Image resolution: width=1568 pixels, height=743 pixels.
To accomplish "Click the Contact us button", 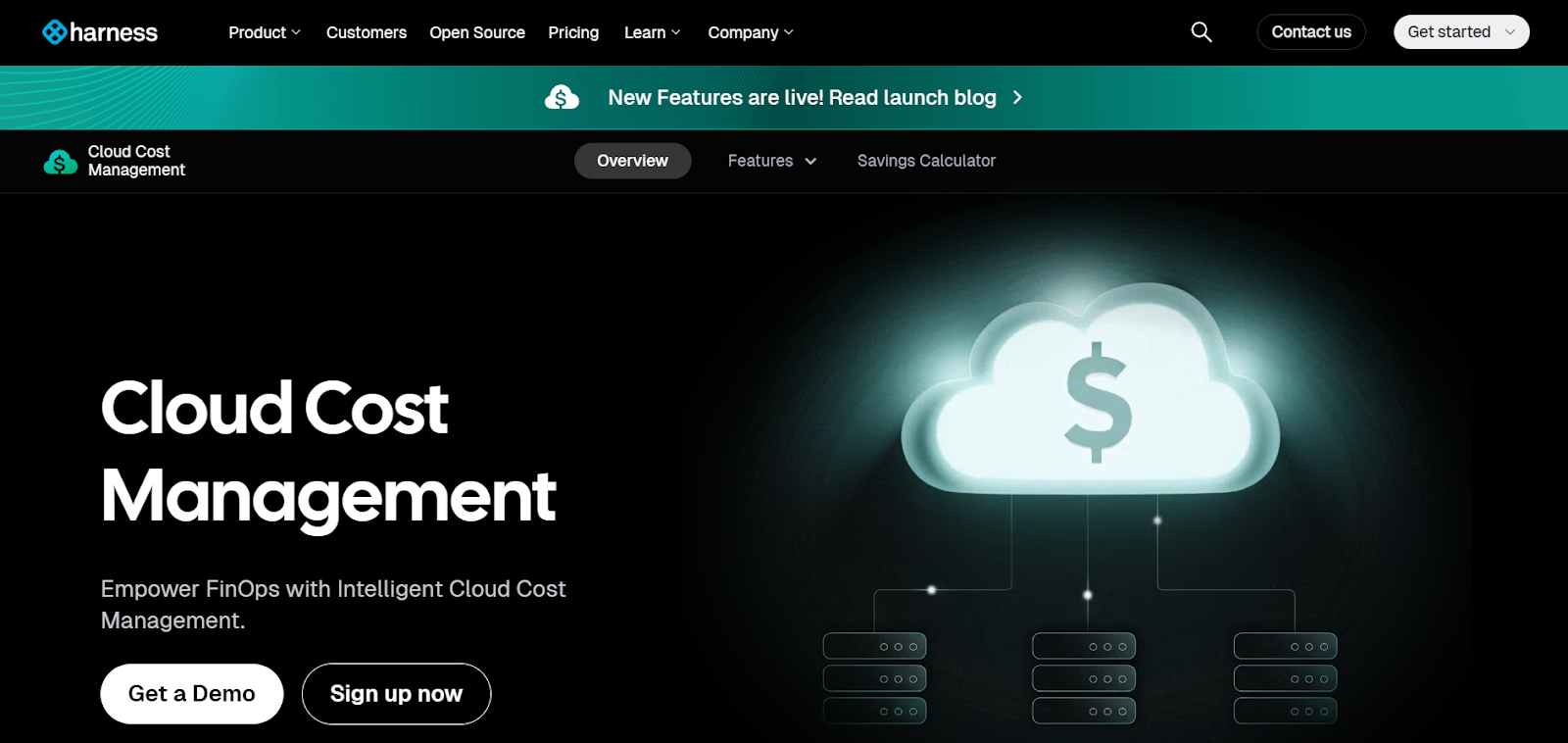I will point(1311,32).
